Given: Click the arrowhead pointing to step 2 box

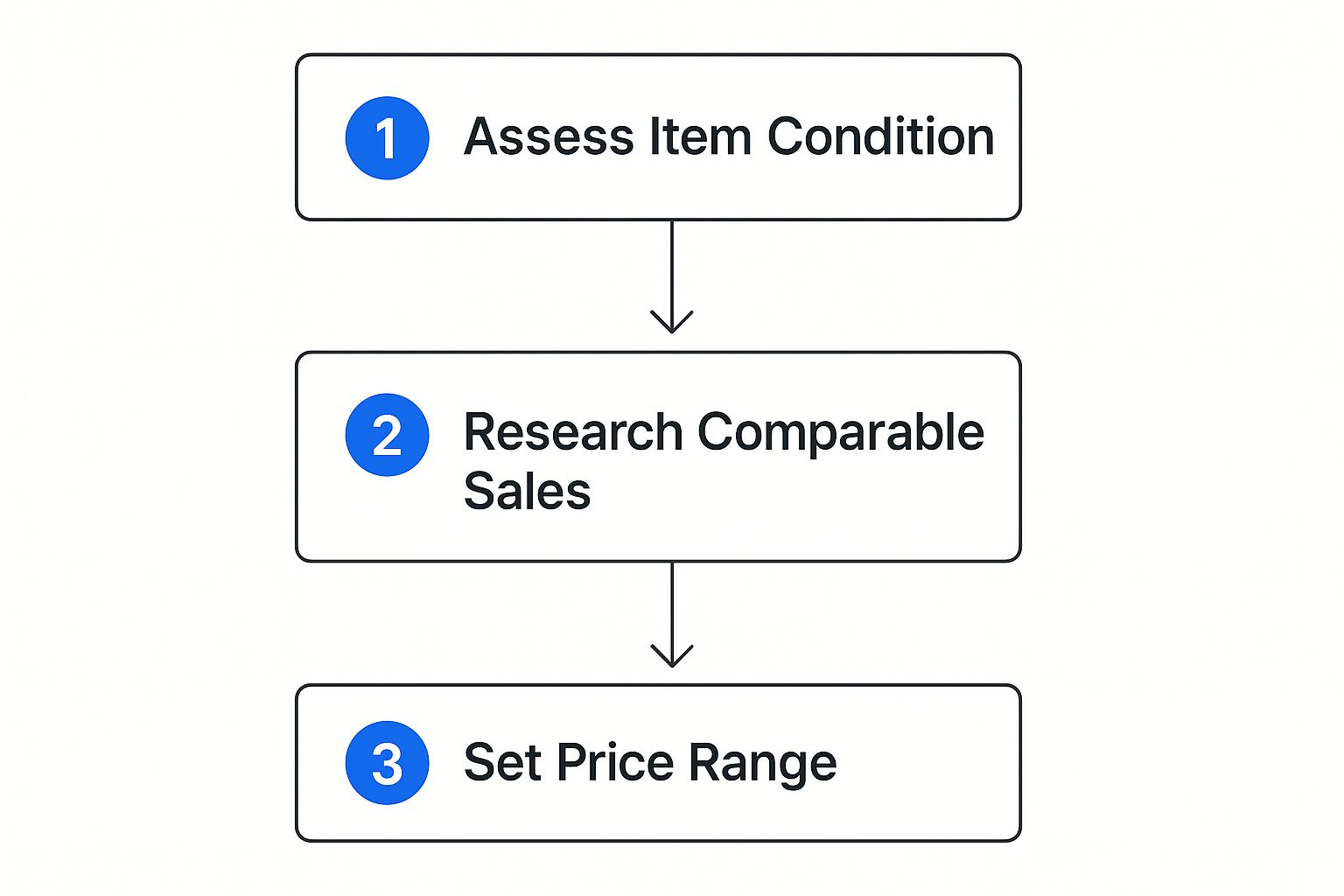Looking at the screenshot, I should pos(672,321).
